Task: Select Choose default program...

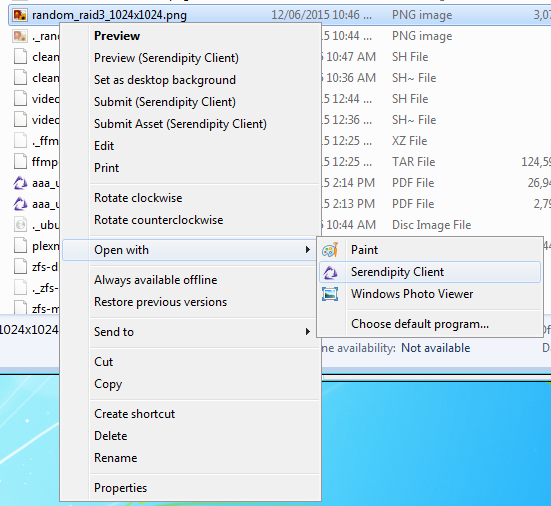Action: click(420, 324)
